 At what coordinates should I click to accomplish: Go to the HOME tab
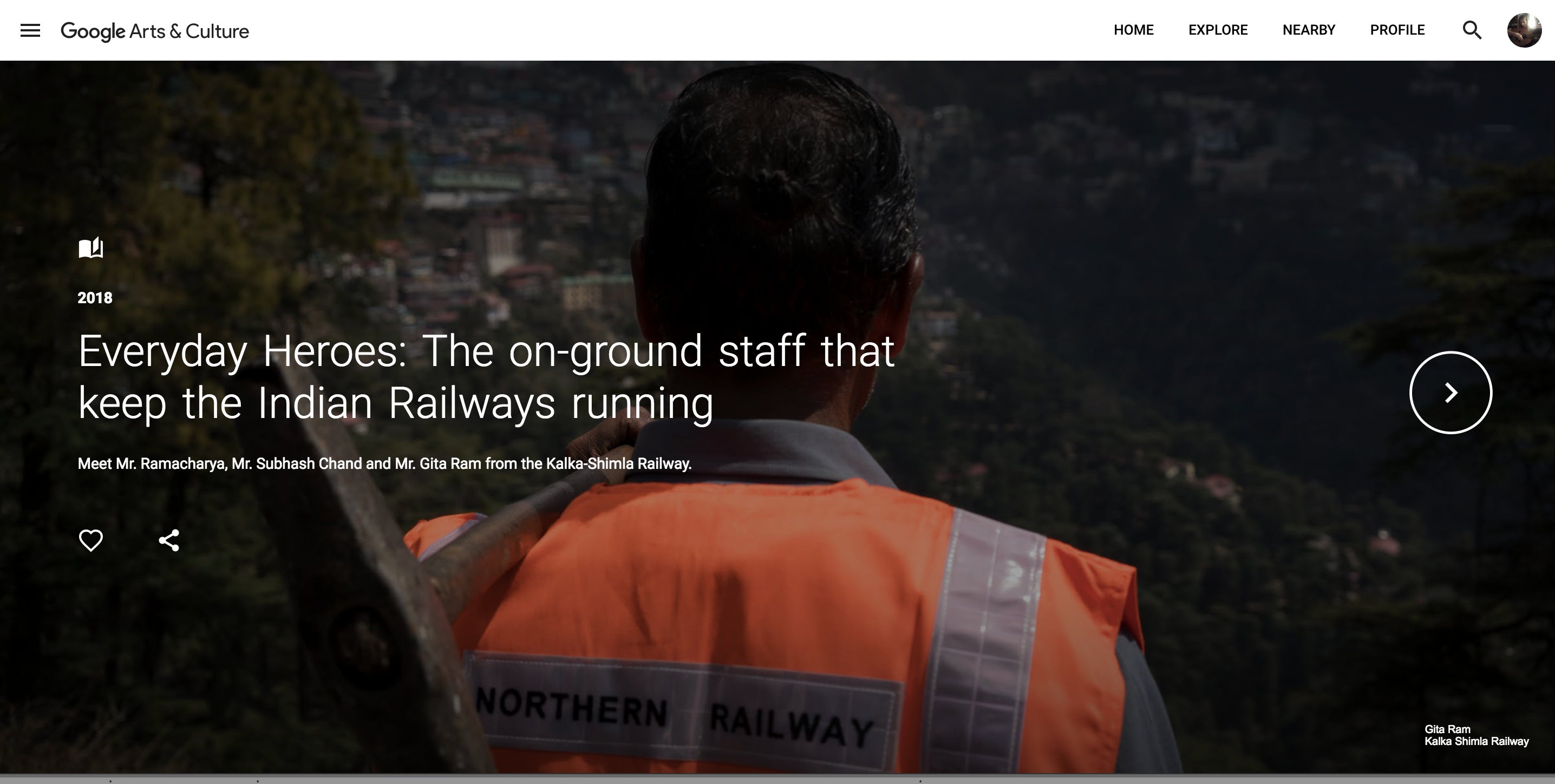(1133, 30)
